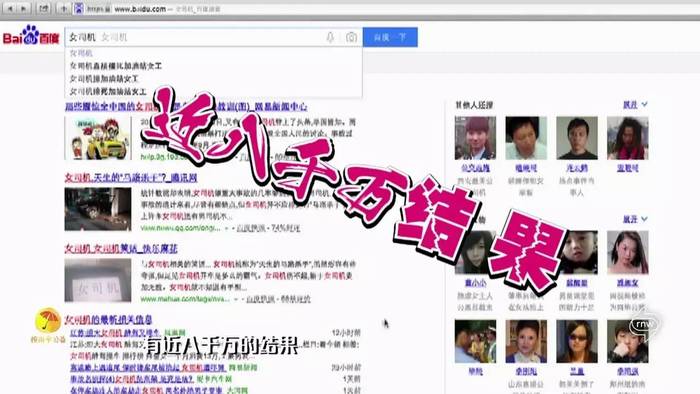
Task: Open camera image search icon
Action: pyautogui.click(x=351, y=37)
